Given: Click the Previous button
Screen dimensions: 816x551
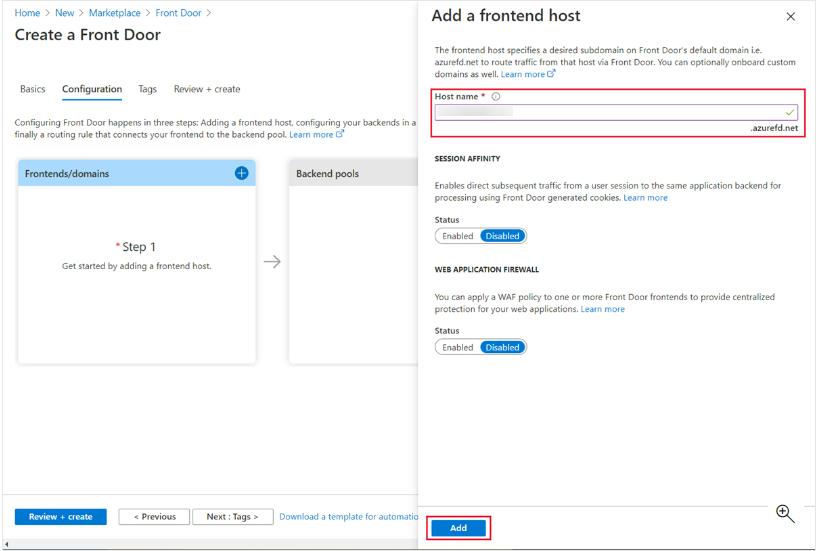Looking at the screenshot, I should click(153, 517).
